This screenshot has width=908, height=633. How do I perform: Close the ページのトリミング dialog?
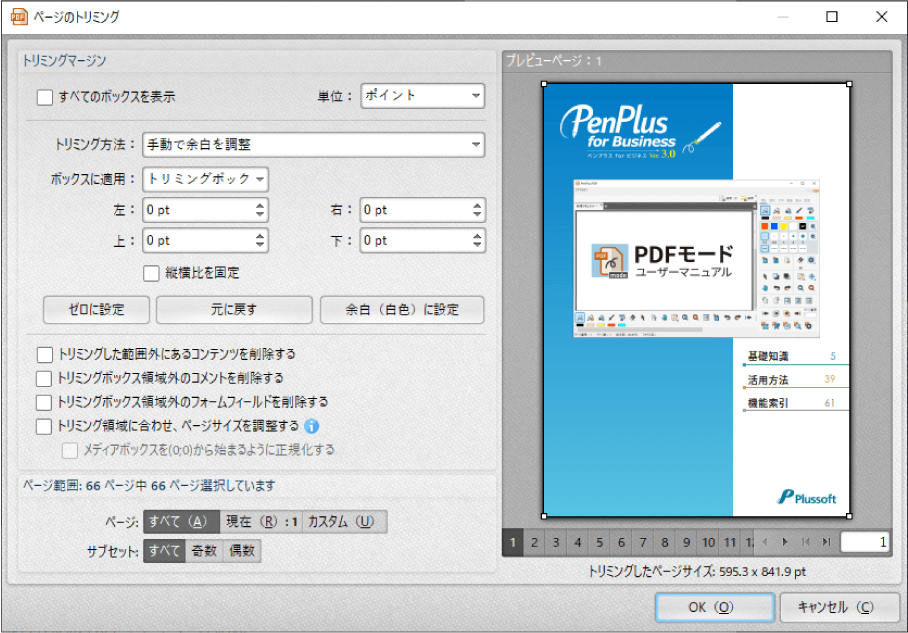pos(881,17)
